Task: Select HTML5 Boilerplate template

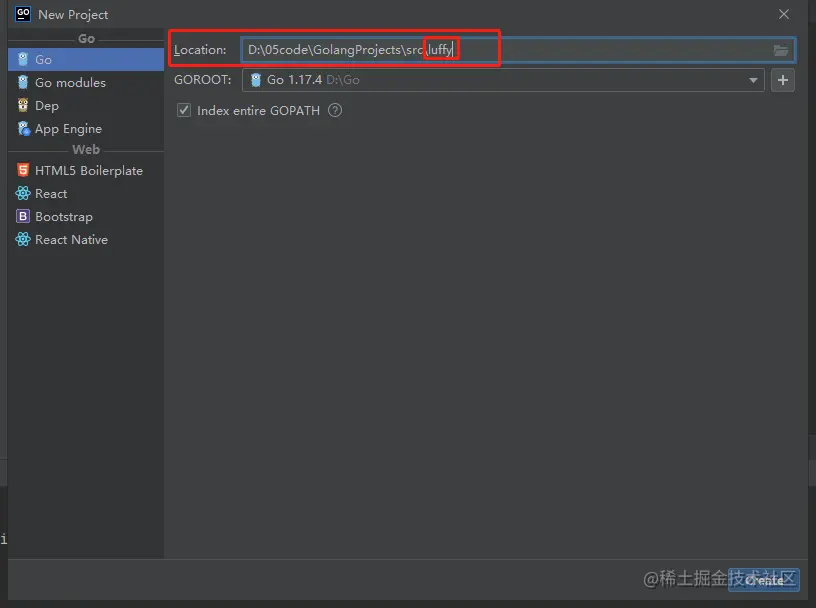Action: [86, 170]
